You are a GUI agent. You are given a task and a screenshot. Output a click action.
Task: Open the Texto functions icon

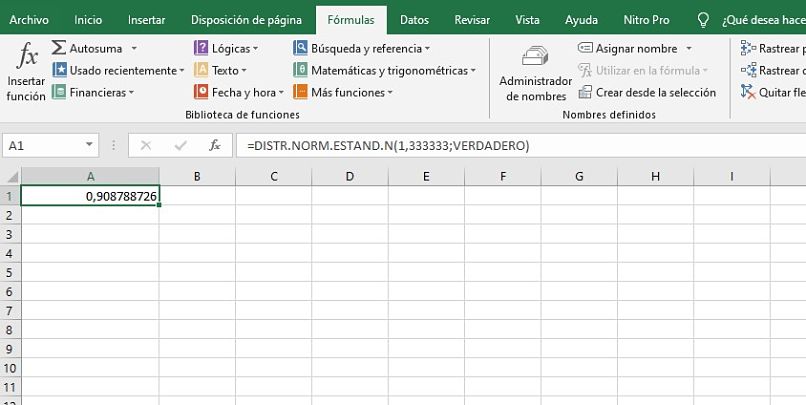[x=202, y=70]
